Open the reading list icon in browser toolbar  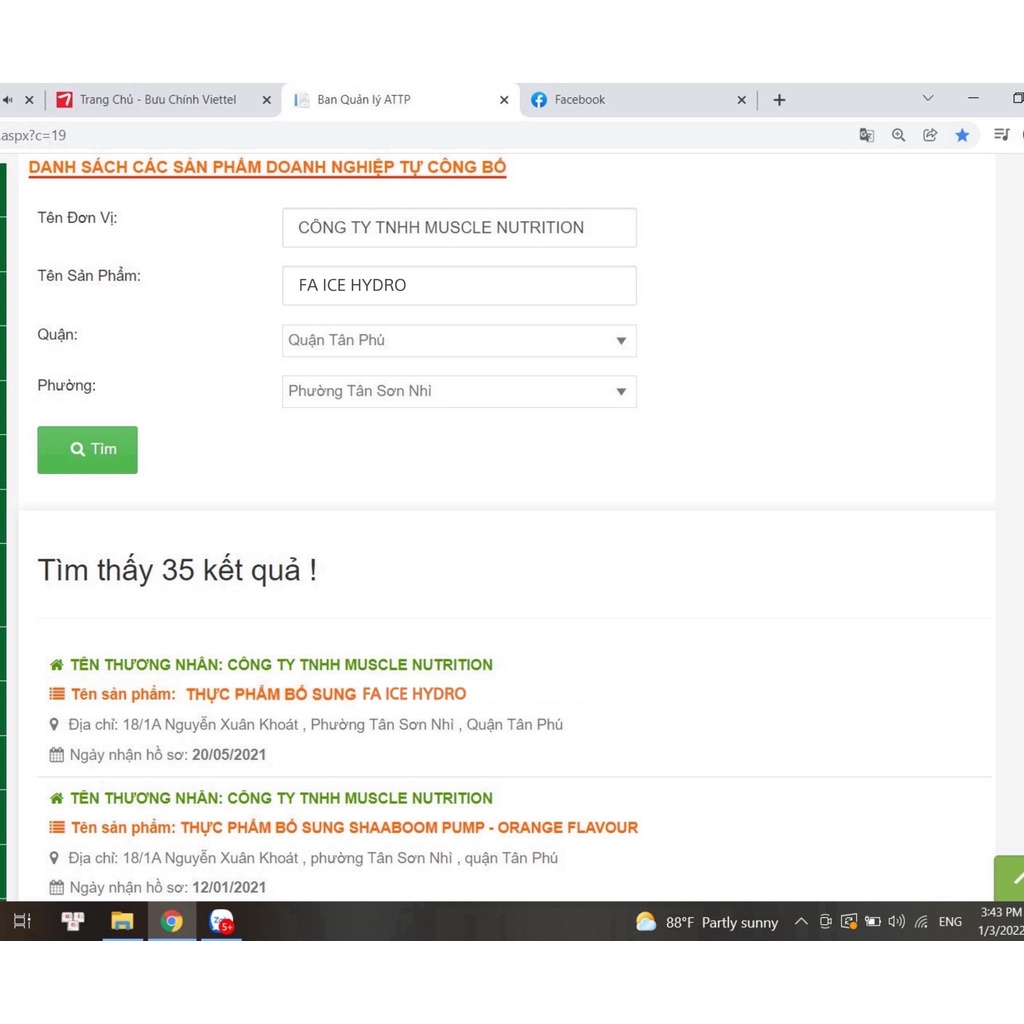pos(1001,135)
